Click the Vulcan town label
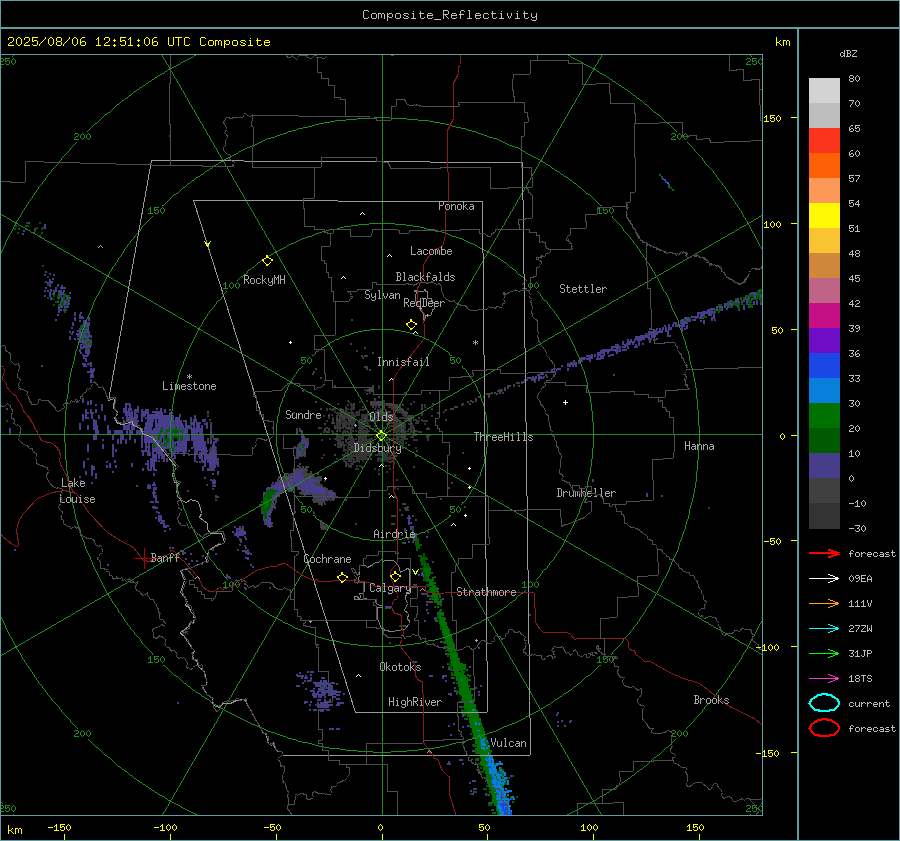Image resolution: width=900 pixels, height=841 pixels. click(x=508, y=743)
